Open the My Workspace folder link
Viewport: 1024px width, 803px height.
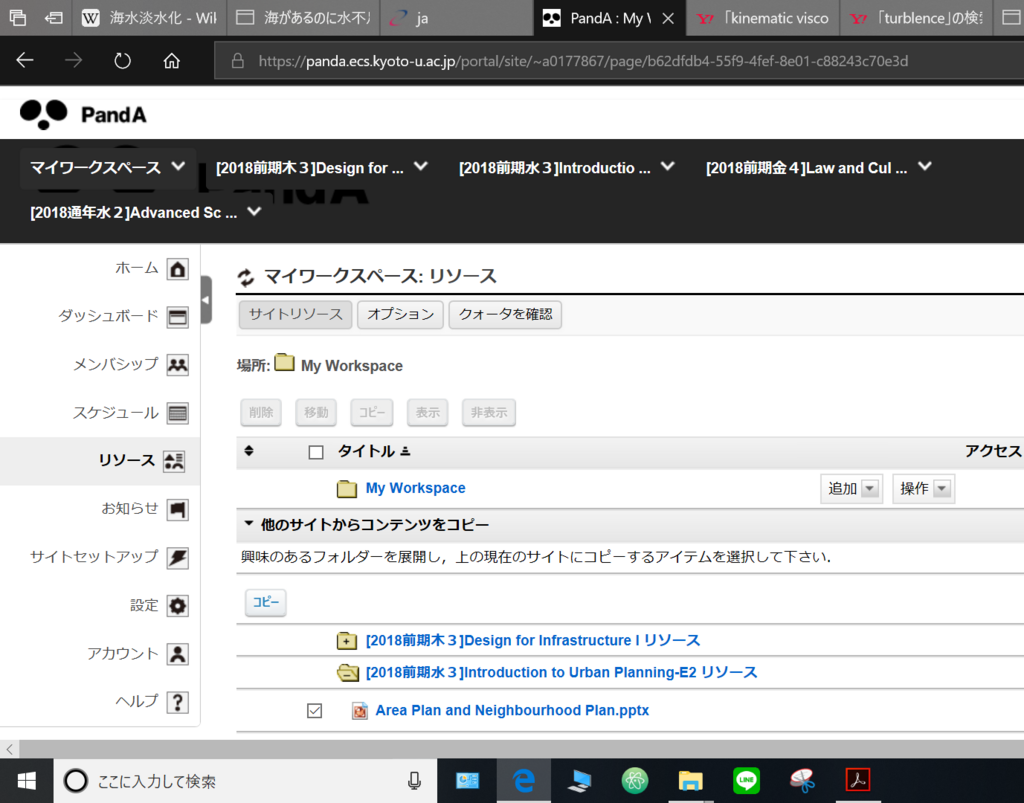tap(415, 487)
